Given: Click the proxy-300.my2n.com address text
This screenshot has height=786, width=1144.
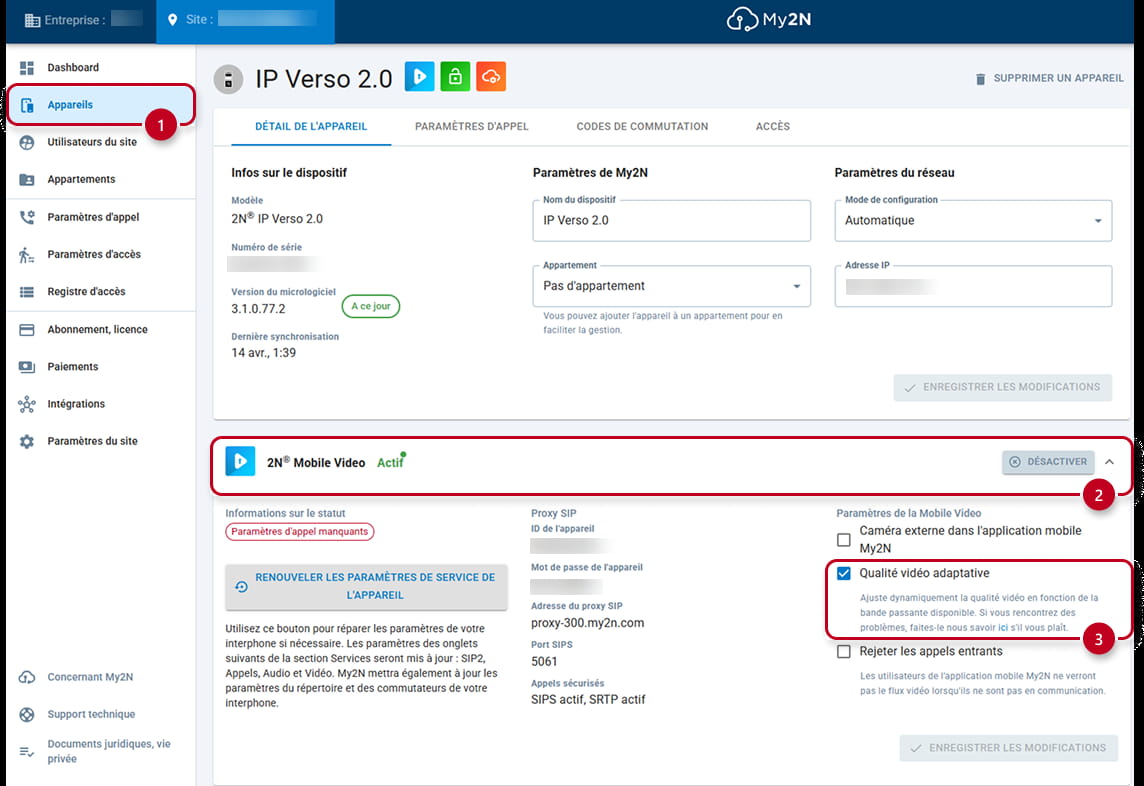Looking at the screenshot, I should 588,623.
